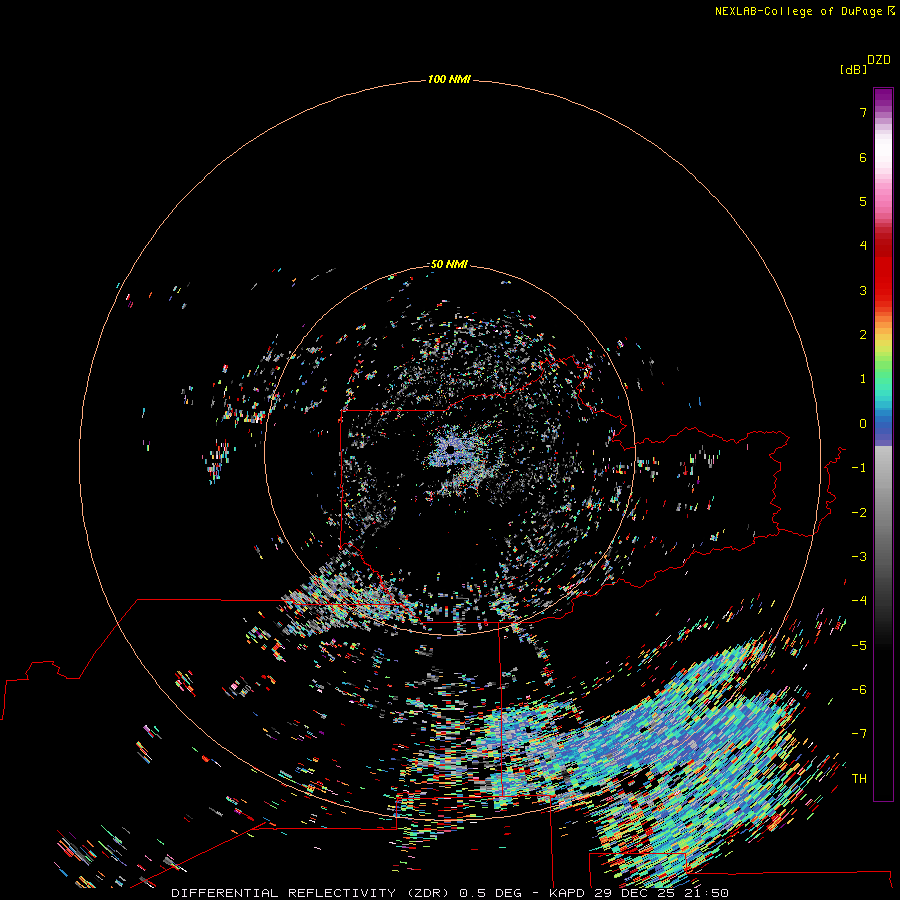Click the 6 value on the color scale
The width and height of the screenshot is (900, 900).
click(x=863, y=157)
